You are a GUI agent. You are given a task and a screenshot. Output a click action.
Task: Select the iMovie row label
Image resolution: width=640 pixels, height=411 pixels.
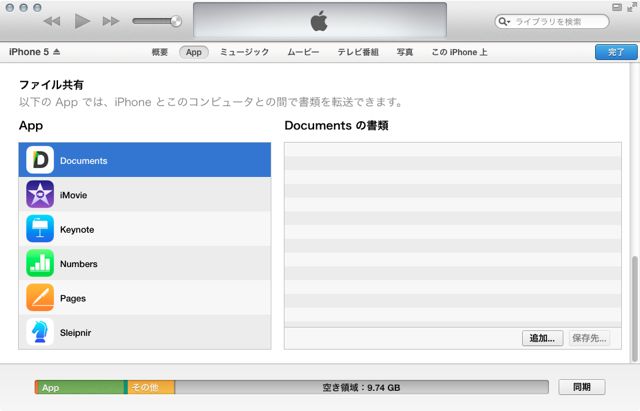click(73, 195)
